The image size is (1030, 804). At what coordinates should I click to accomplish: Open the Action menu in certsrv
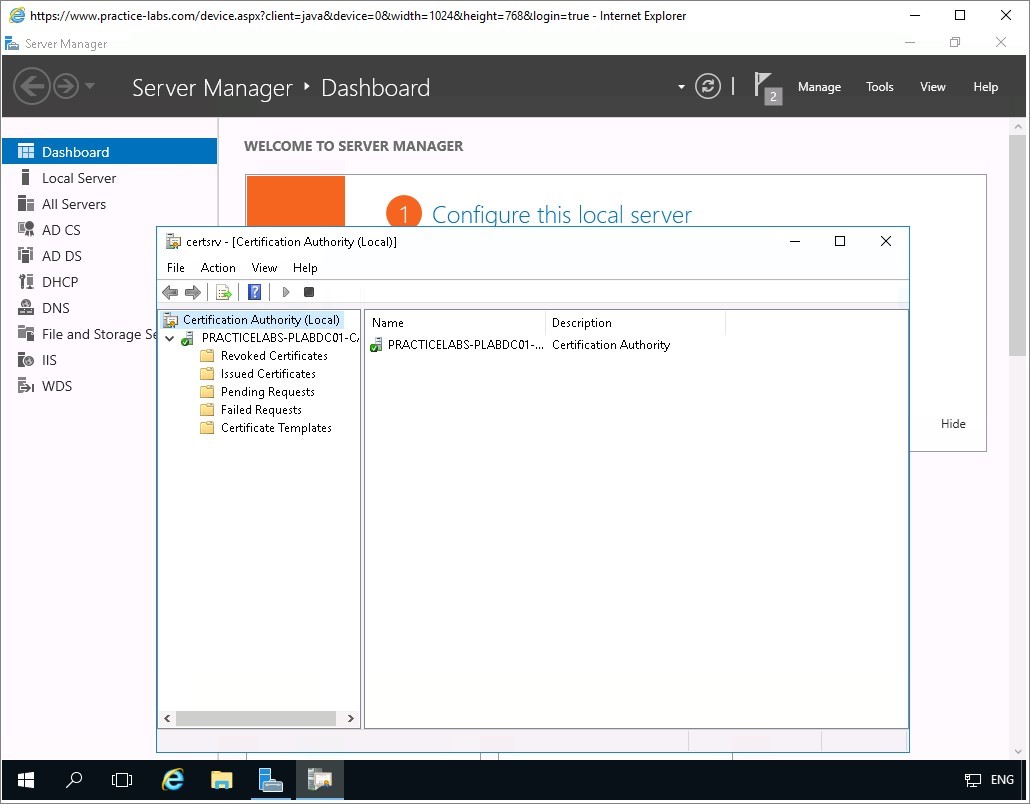click(x=217, y=268)
